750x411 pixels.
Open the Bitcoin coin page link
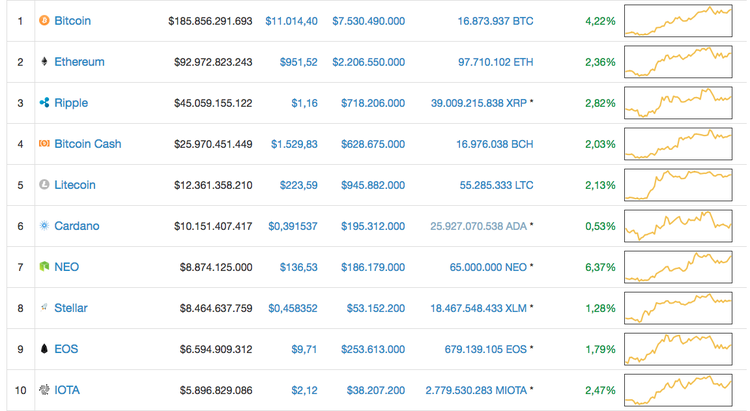click(72, 21)
